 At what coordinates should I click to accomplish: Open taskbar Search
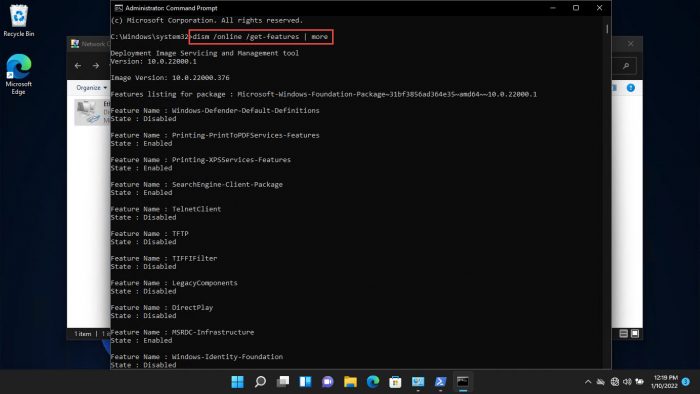coord(260,382)
